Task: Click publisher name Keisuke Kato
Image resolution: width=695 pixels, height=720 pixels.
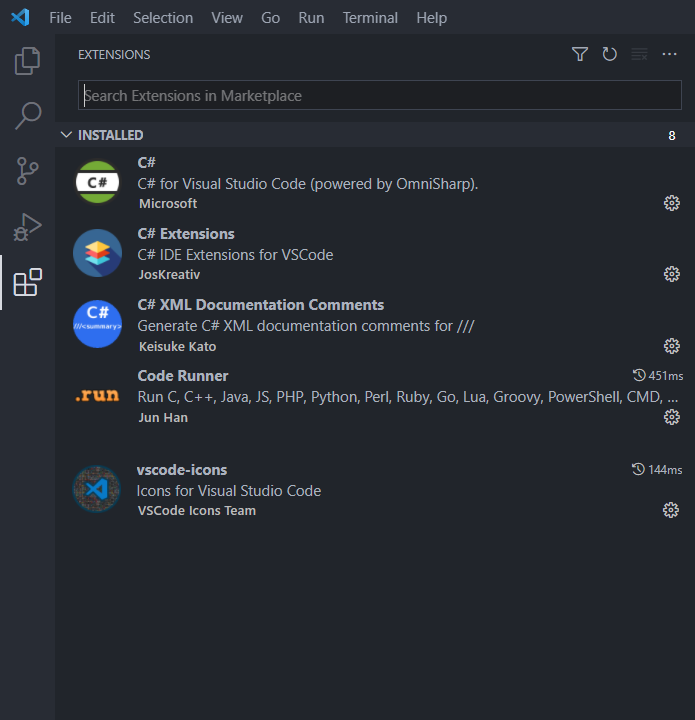Action: pos(177,346)
